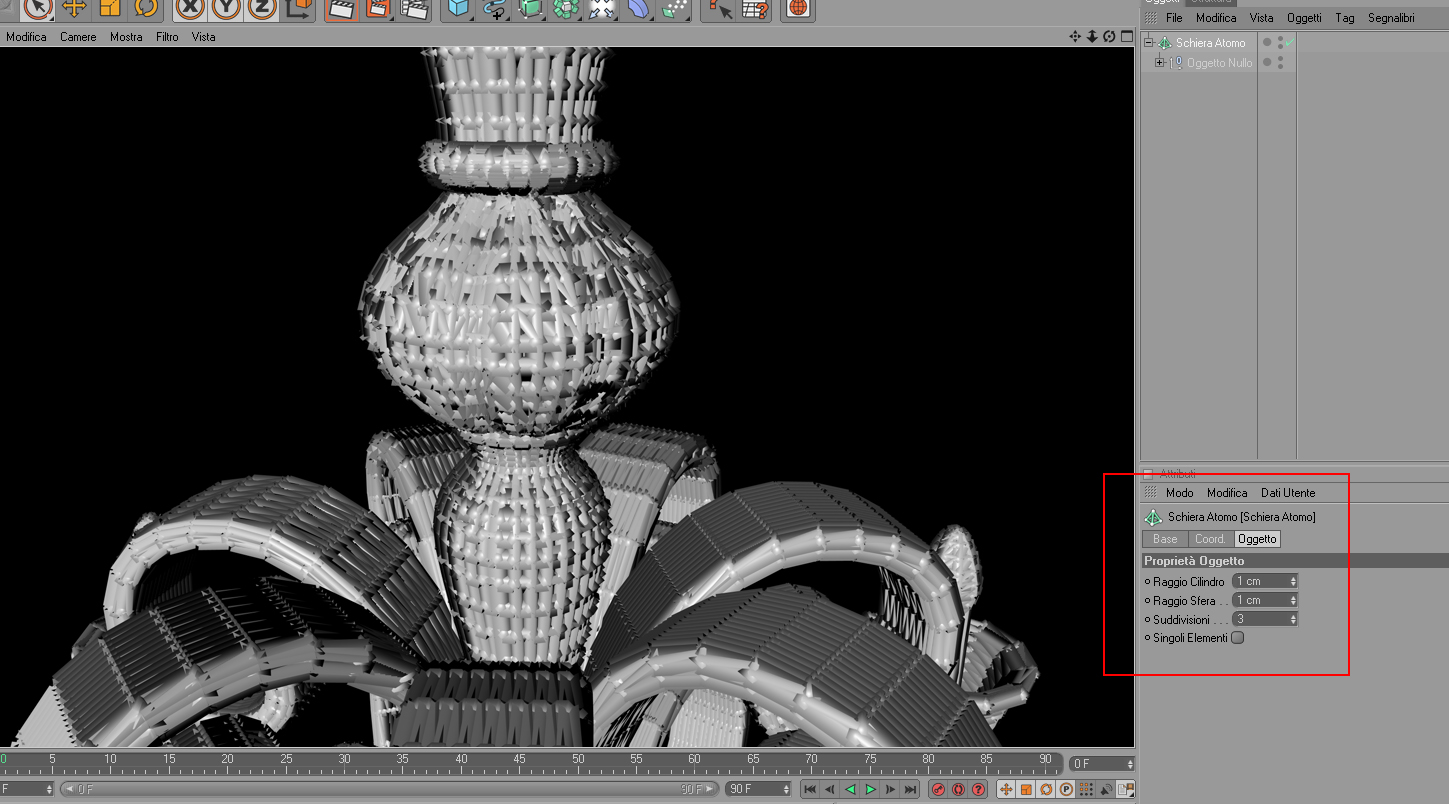Image resolution: width=1449 pixels, height=804 pixels.
Task: Open the Object Manager Tag menu
Action: pyautogui.click(x=1345, y=18)
